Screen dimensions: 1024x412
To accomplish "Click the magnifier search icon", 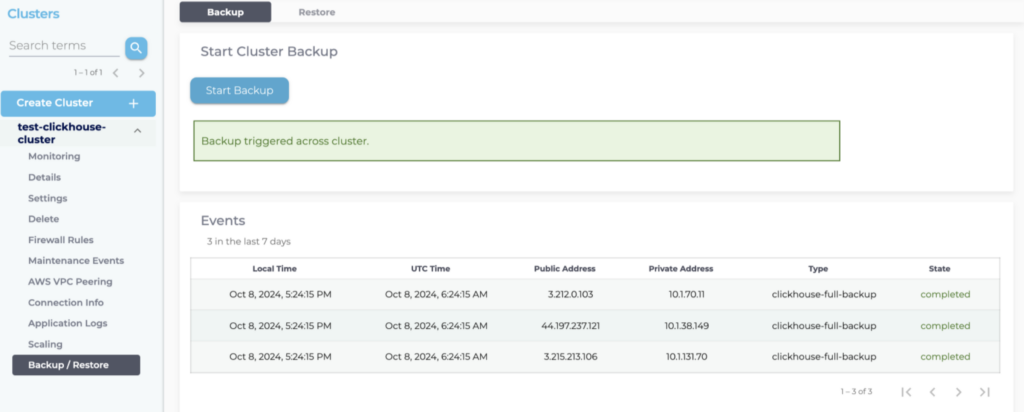I will coord(136,47).
